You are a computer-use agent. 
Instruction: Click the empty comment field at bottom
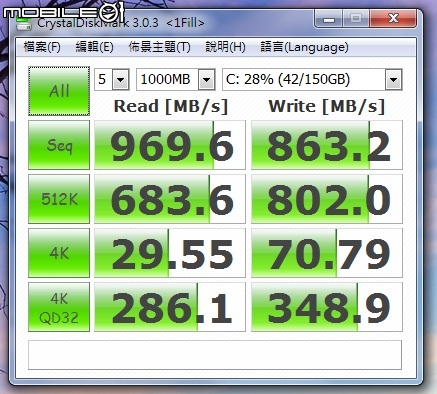pyautogui.click(x=215, y=355)
